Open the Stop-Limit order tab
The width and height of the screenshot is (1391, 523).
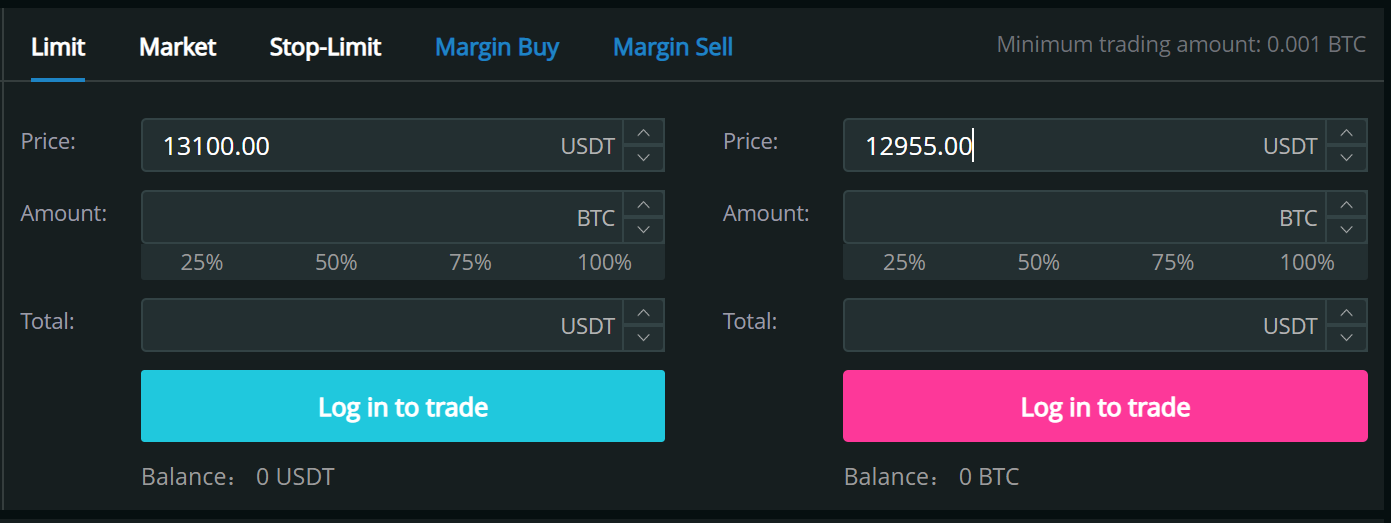click(x=325, y=47)
